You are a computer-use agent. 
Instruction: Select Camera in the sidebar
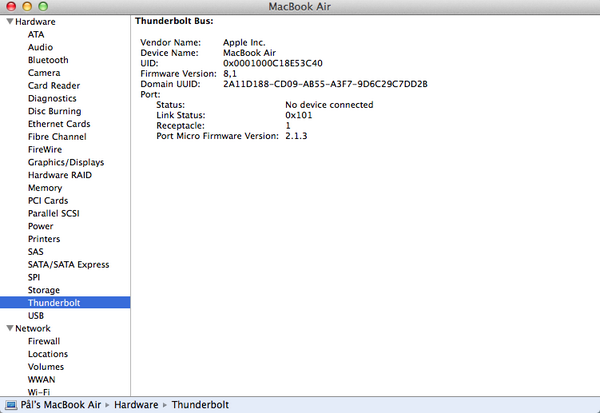tap(44, 73)
